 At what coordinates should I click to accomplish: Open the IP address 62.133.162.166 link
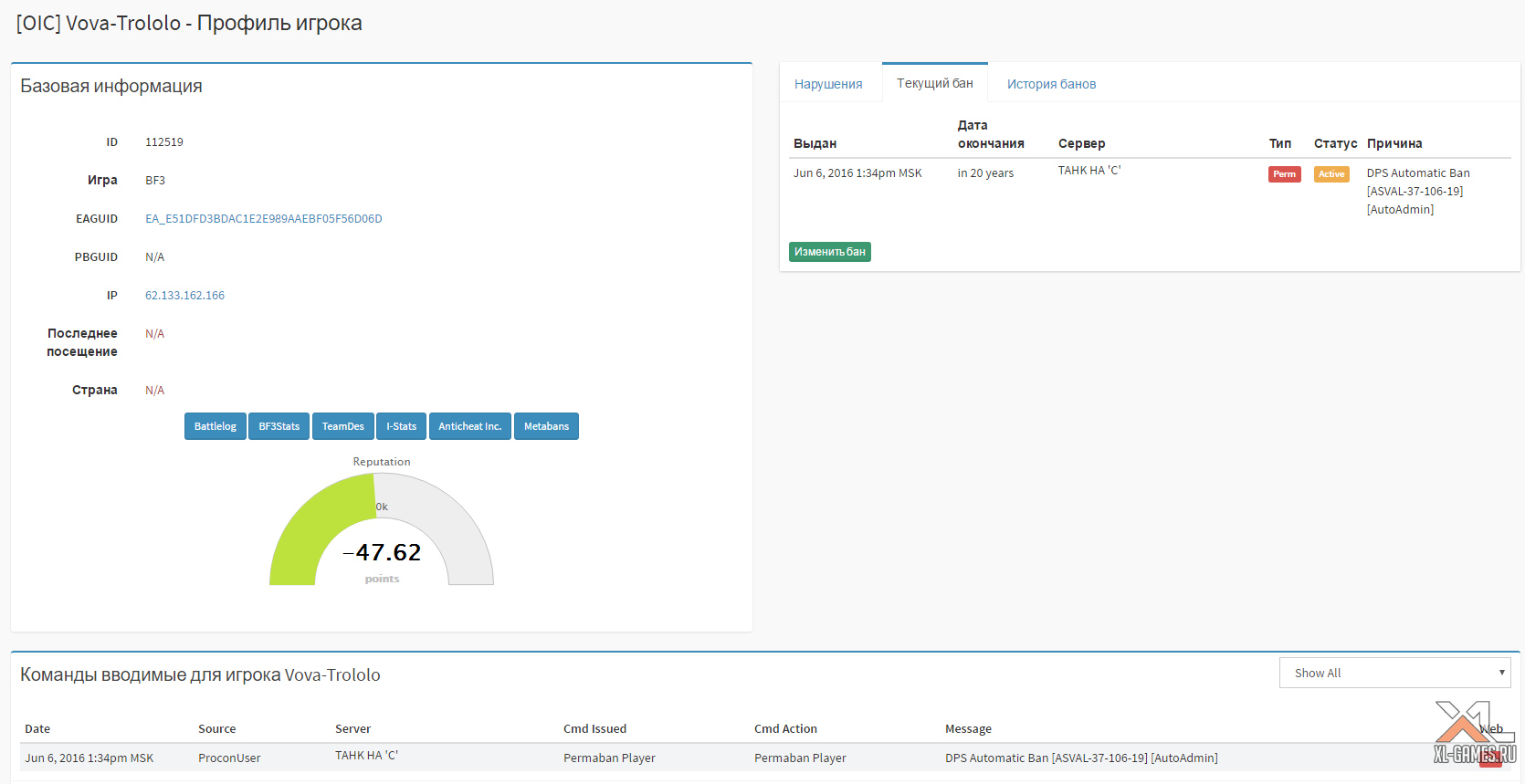point(184,296)
